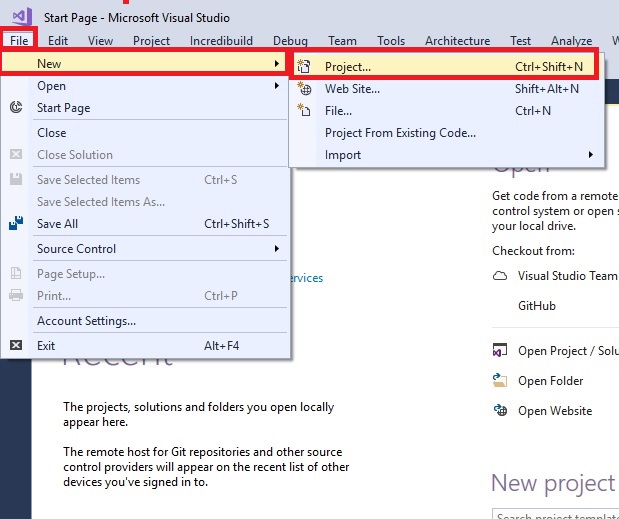Viewport: 619px width, 519px height.
Task: Open the Test menu
Action: (x=520, y=40)
